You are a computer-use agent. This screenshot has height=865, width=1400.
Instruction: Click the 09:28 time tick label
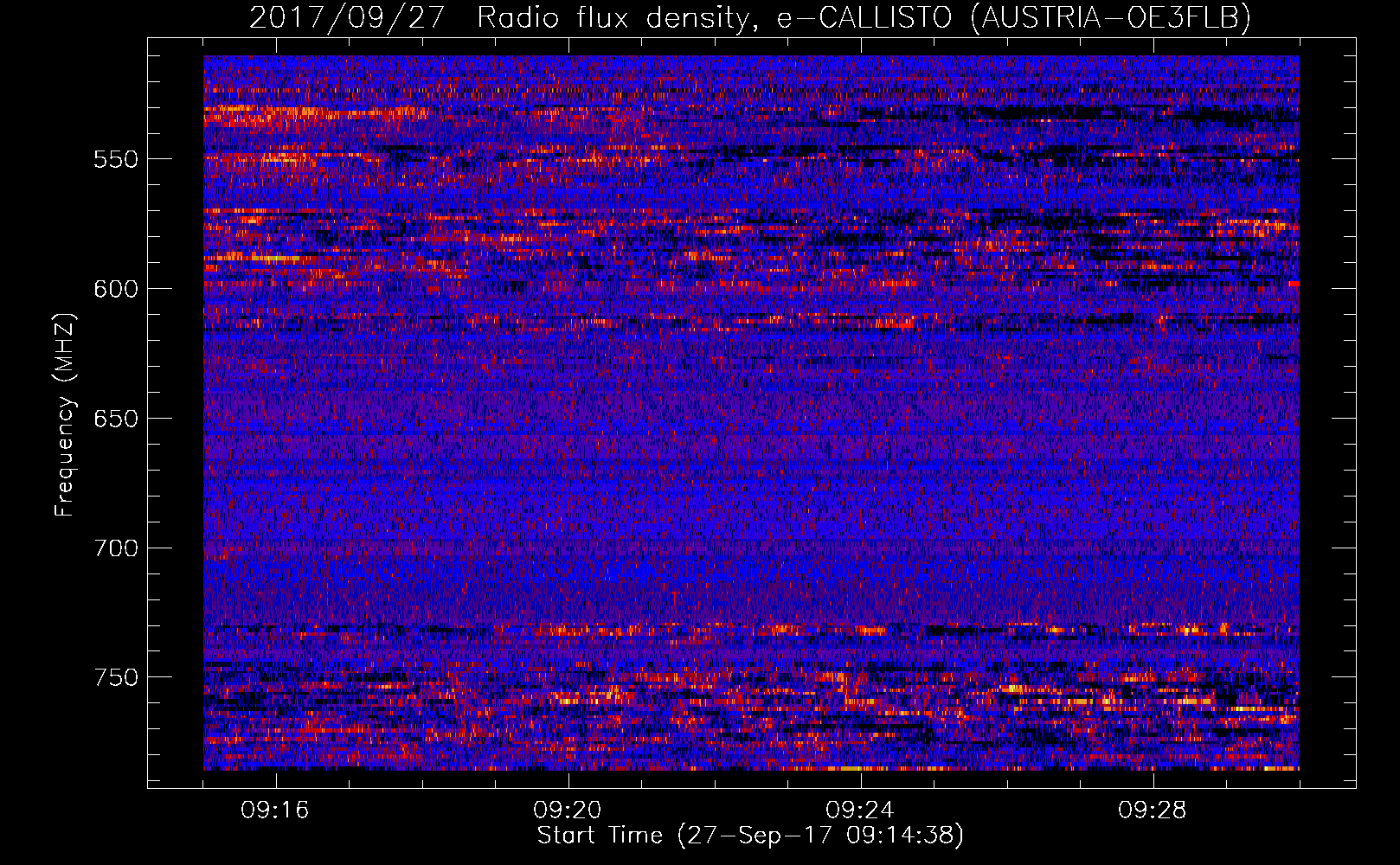[x=1153, y=811]
